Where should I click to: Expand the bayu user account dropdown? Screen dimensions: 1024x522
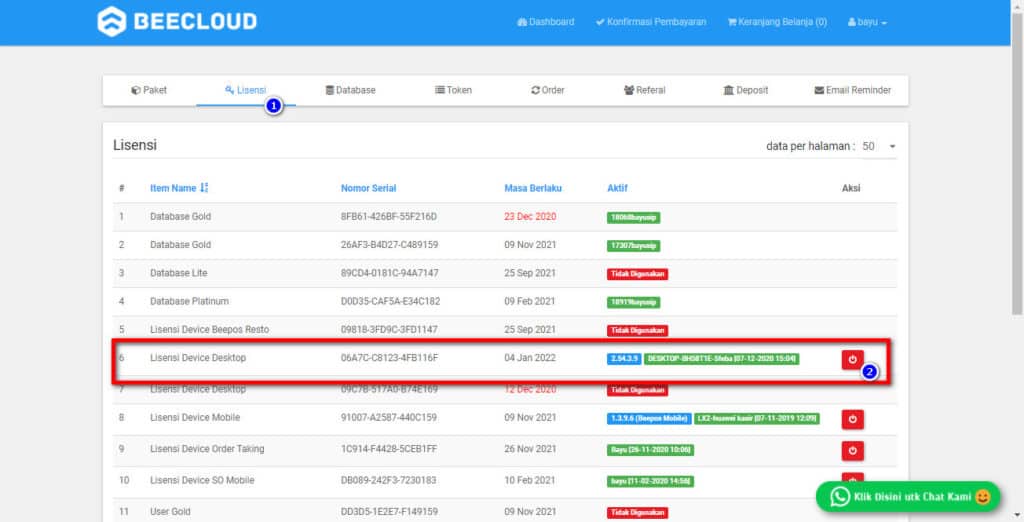click(867, 22)
